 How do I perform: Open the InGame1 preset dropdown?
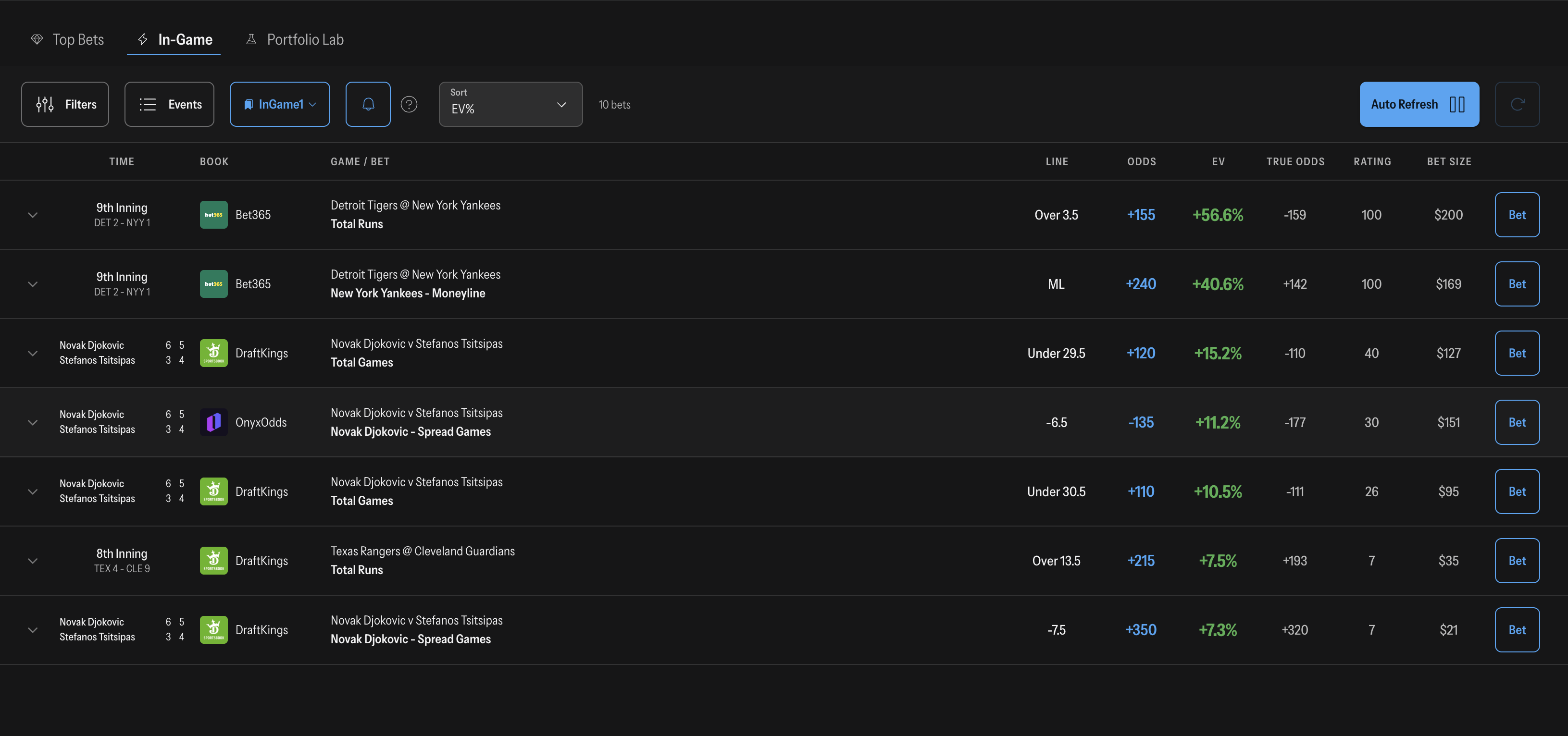[x=280, y=104]
